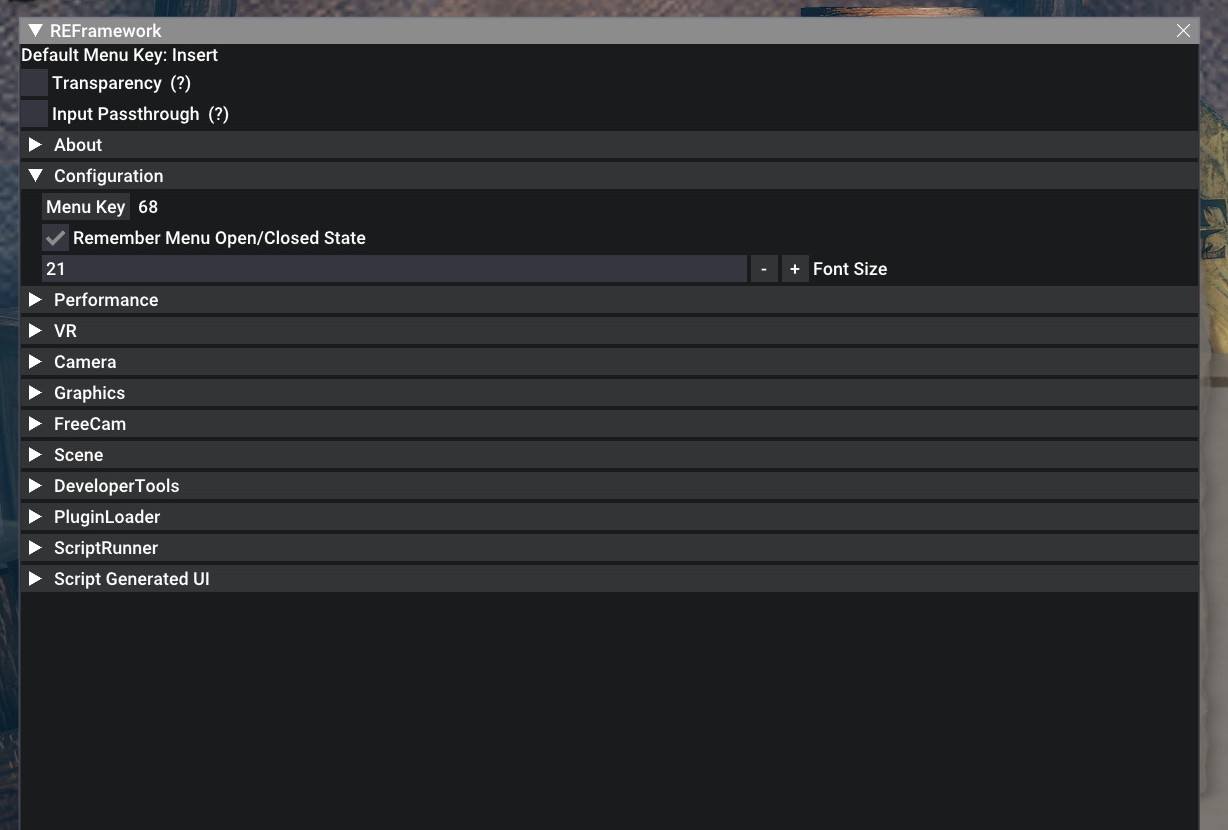The width and height of the screenshot is (1228, 830).
Task: Click the Menu Key button
Action: (86, 207)
